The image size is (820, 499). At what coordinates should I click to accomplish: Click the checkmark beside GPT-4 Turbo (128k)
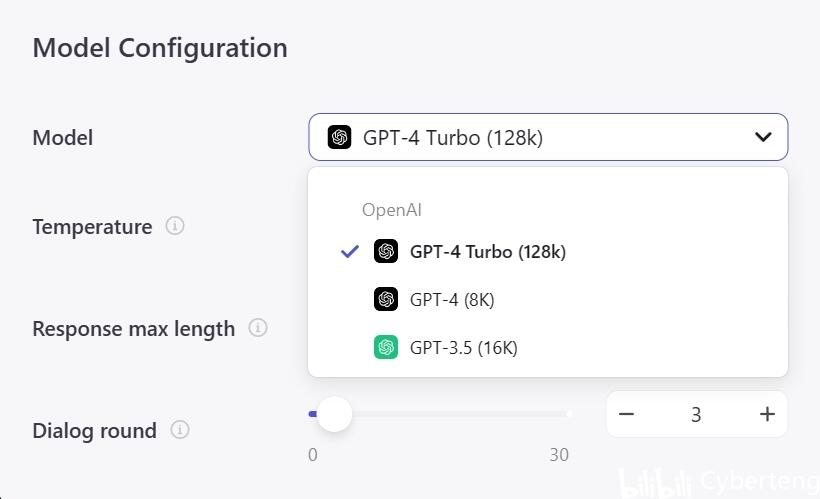pyautogui.click(x=349, y=252)
